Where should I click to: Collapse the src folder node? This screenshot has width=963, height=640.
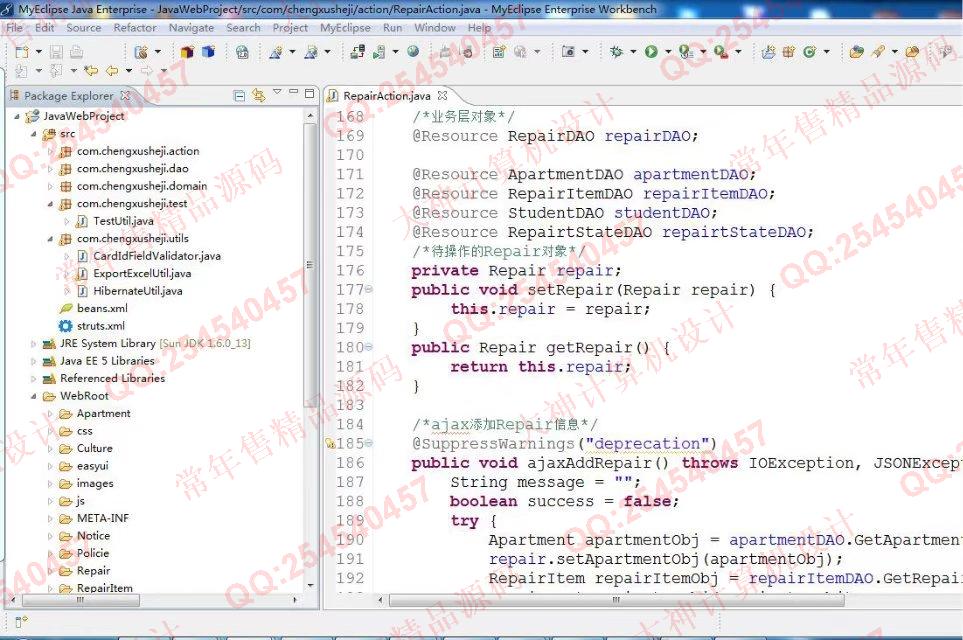(x=33, y=134)
